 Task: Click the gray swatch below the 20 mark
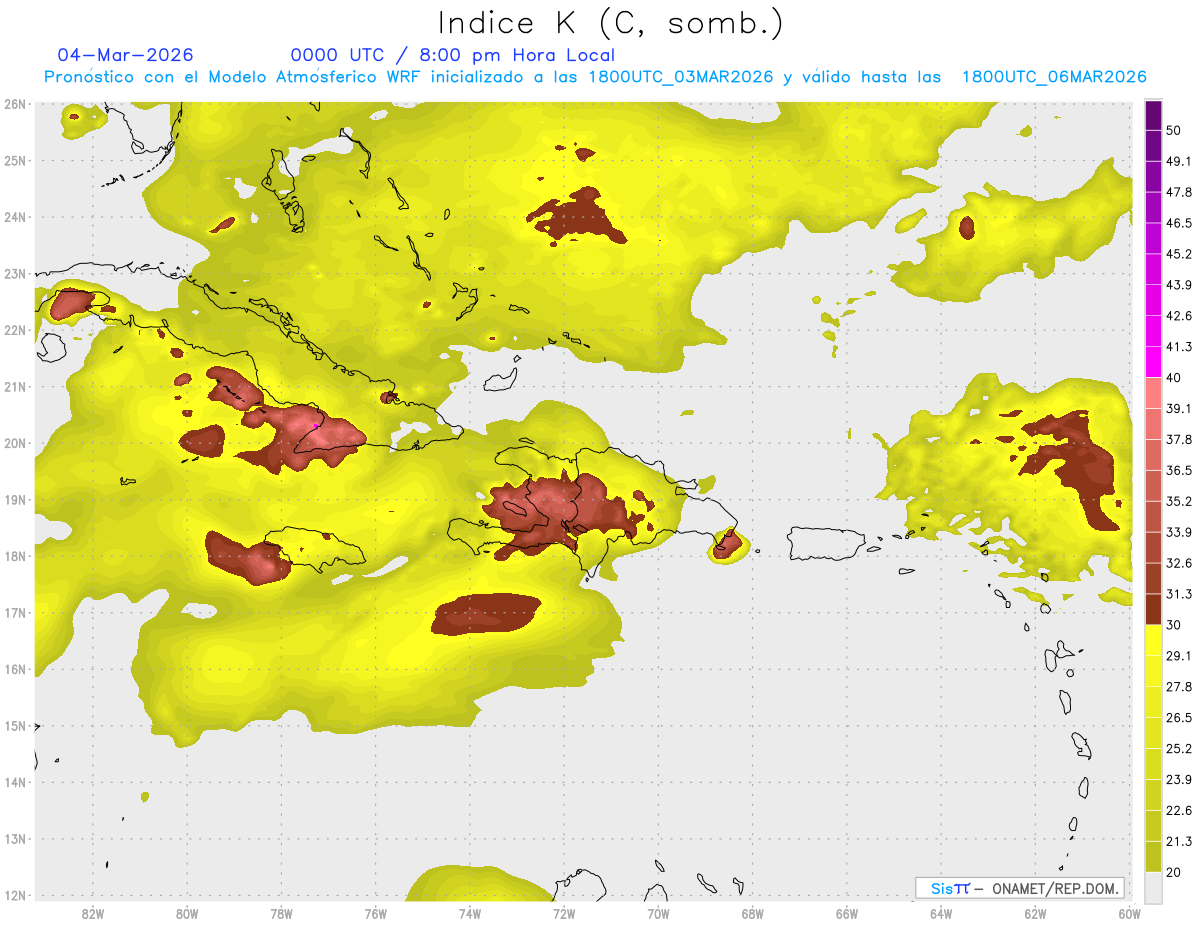pos(1153,887)
